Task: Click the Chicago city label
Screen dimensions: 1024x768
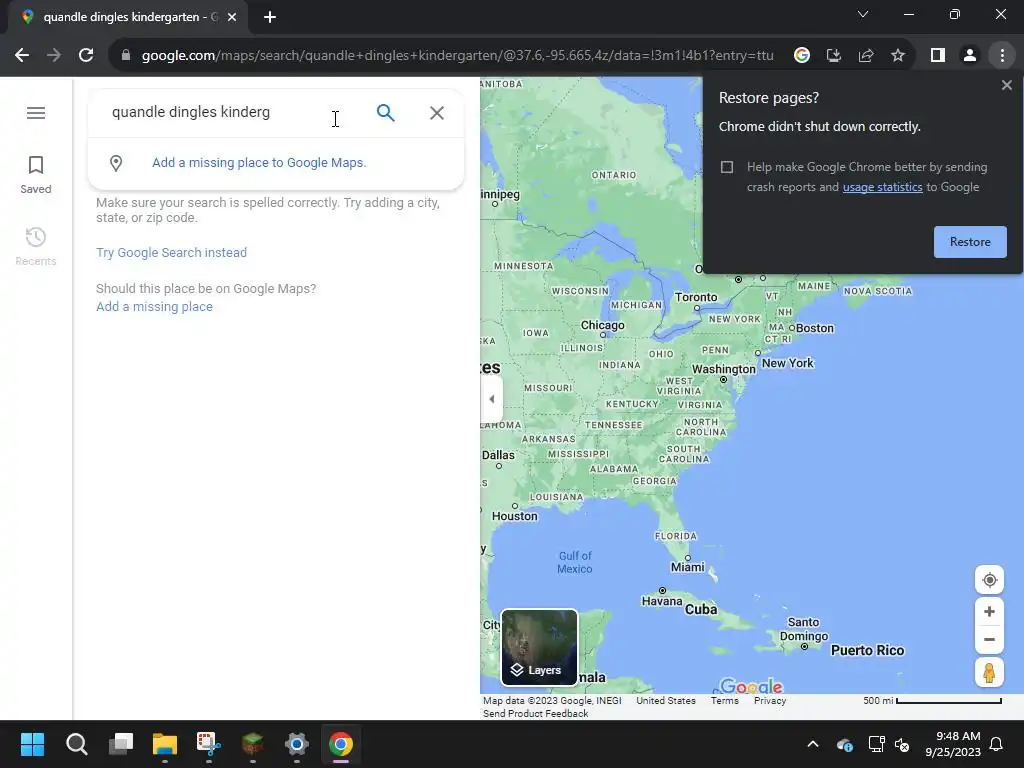Action: coord(602,325)
